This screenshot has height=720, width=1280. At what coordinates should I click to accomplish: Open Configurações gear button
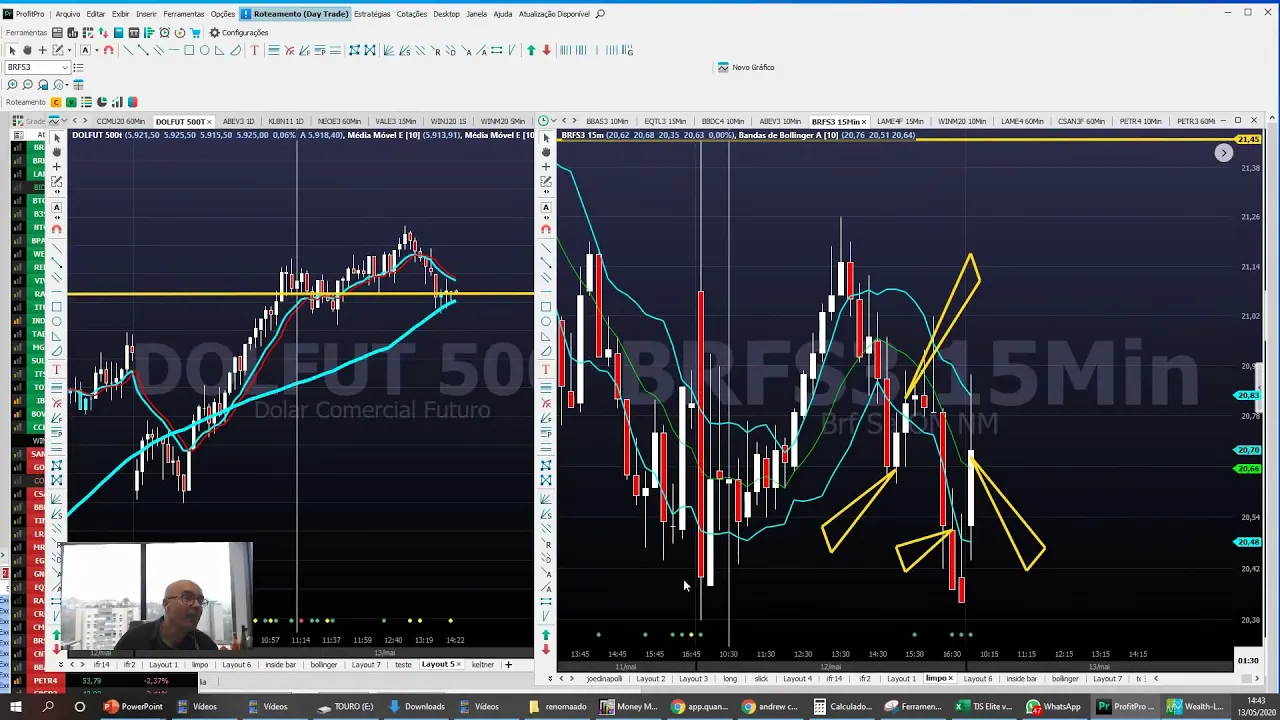tap(238, 32)
